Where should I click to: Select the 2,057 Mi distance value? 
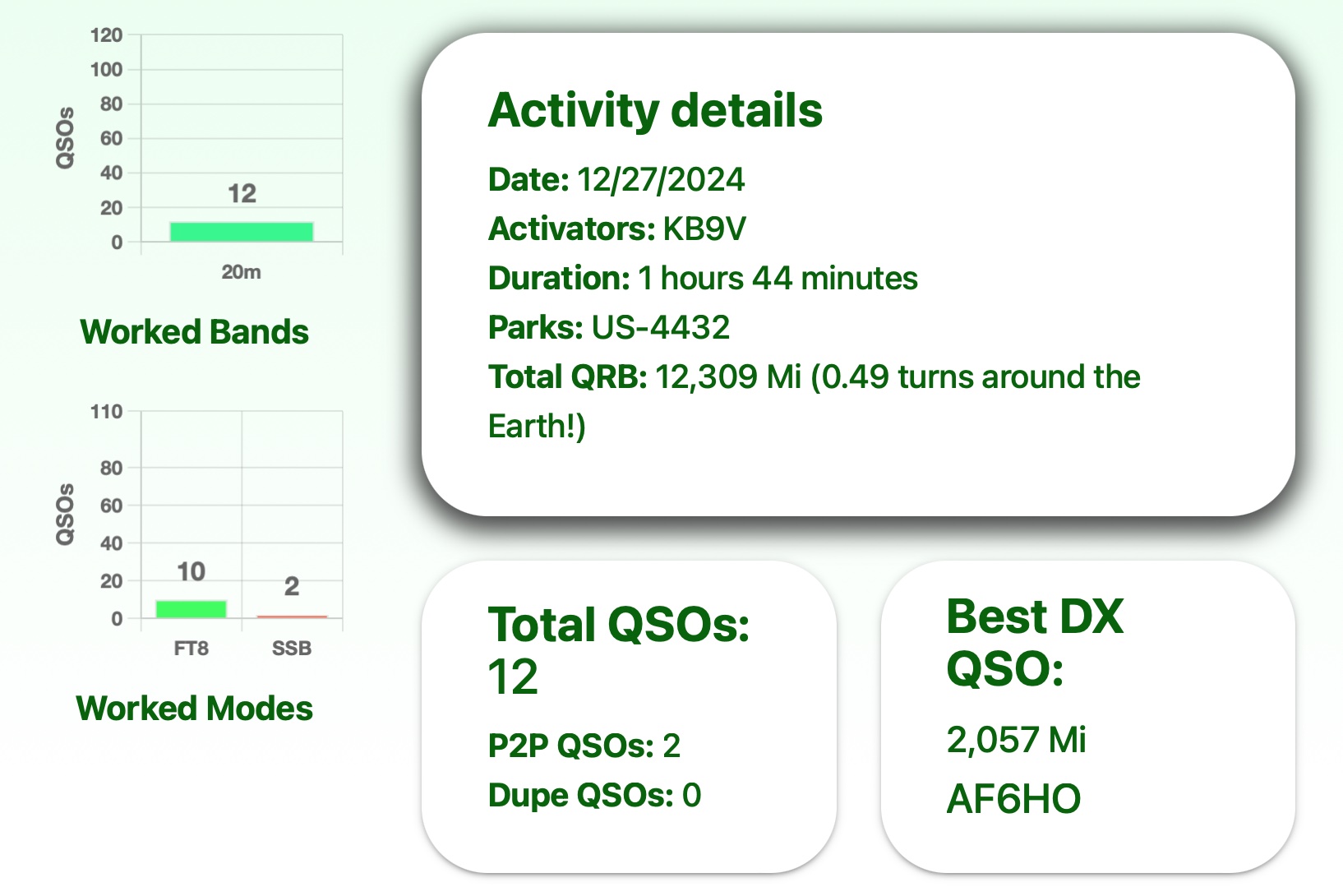tap(1016, 740)
